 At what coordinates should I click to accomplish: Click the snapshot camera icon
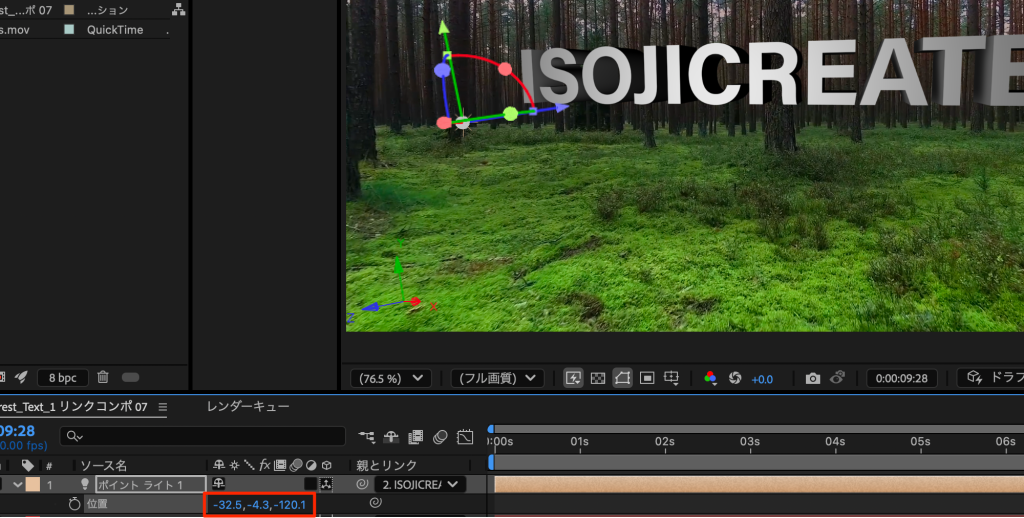click(x=813, y=378)
